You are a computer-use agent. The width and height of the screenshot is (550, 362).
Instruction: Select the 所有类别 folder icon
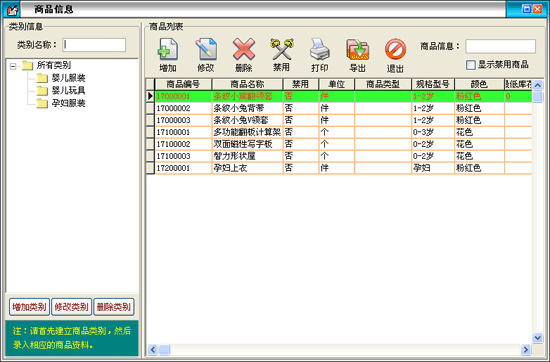pyautogui.click(x=27, y=65)
